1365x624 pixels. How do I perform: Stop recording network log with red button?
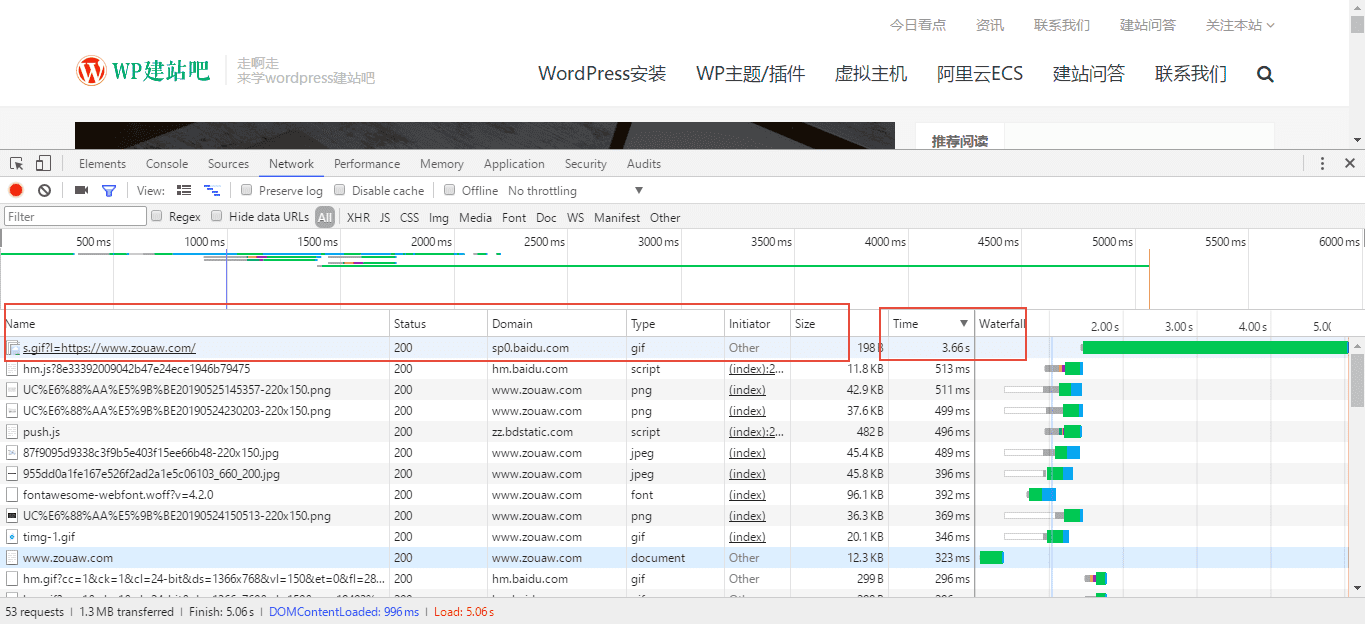pyautogui.click(x=16, y=190)
